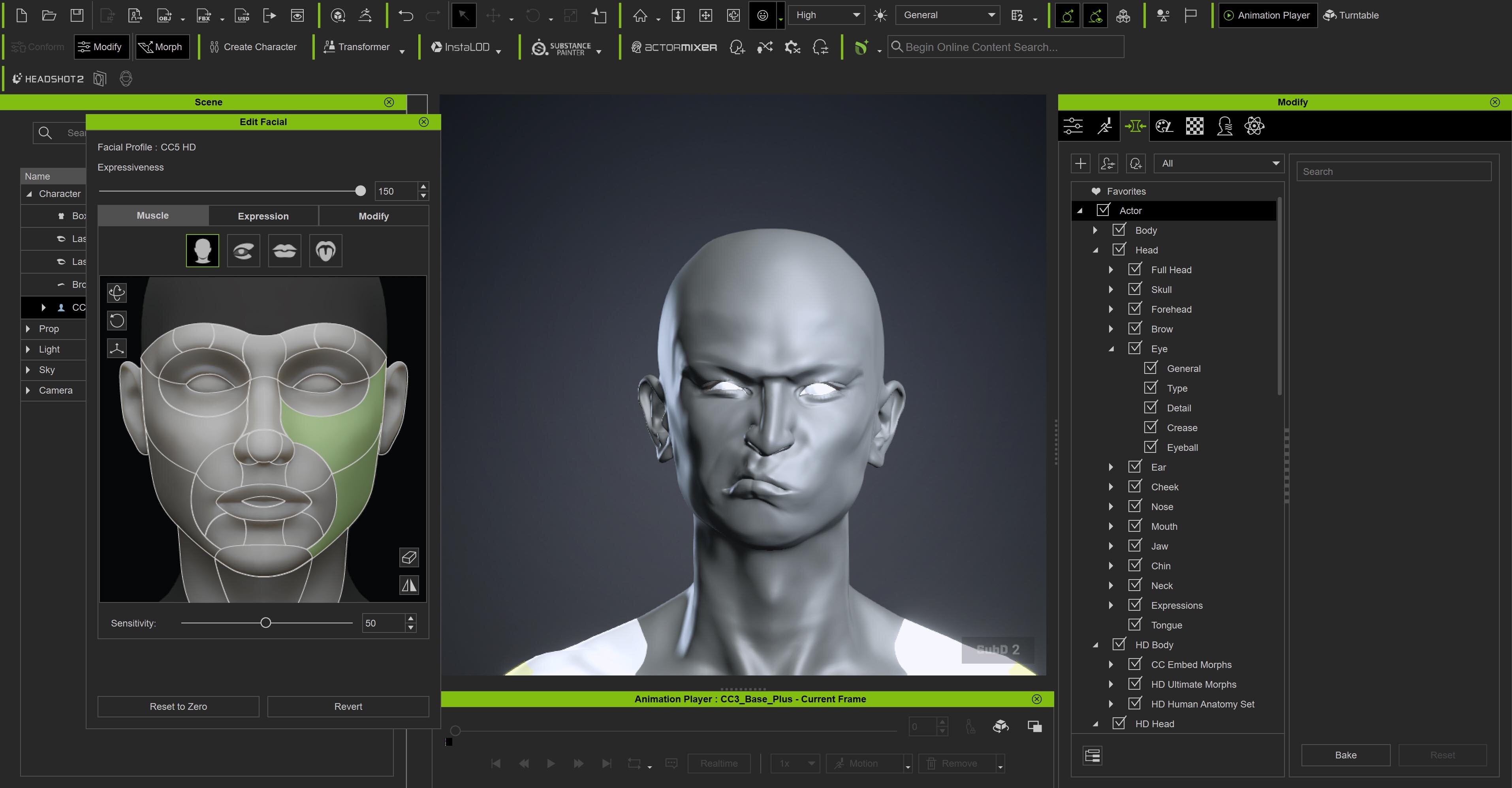Select the Mouth muscle icon in Edit Facial
This screenshot has width=1512, height=788.
click(x=285, y=251)
